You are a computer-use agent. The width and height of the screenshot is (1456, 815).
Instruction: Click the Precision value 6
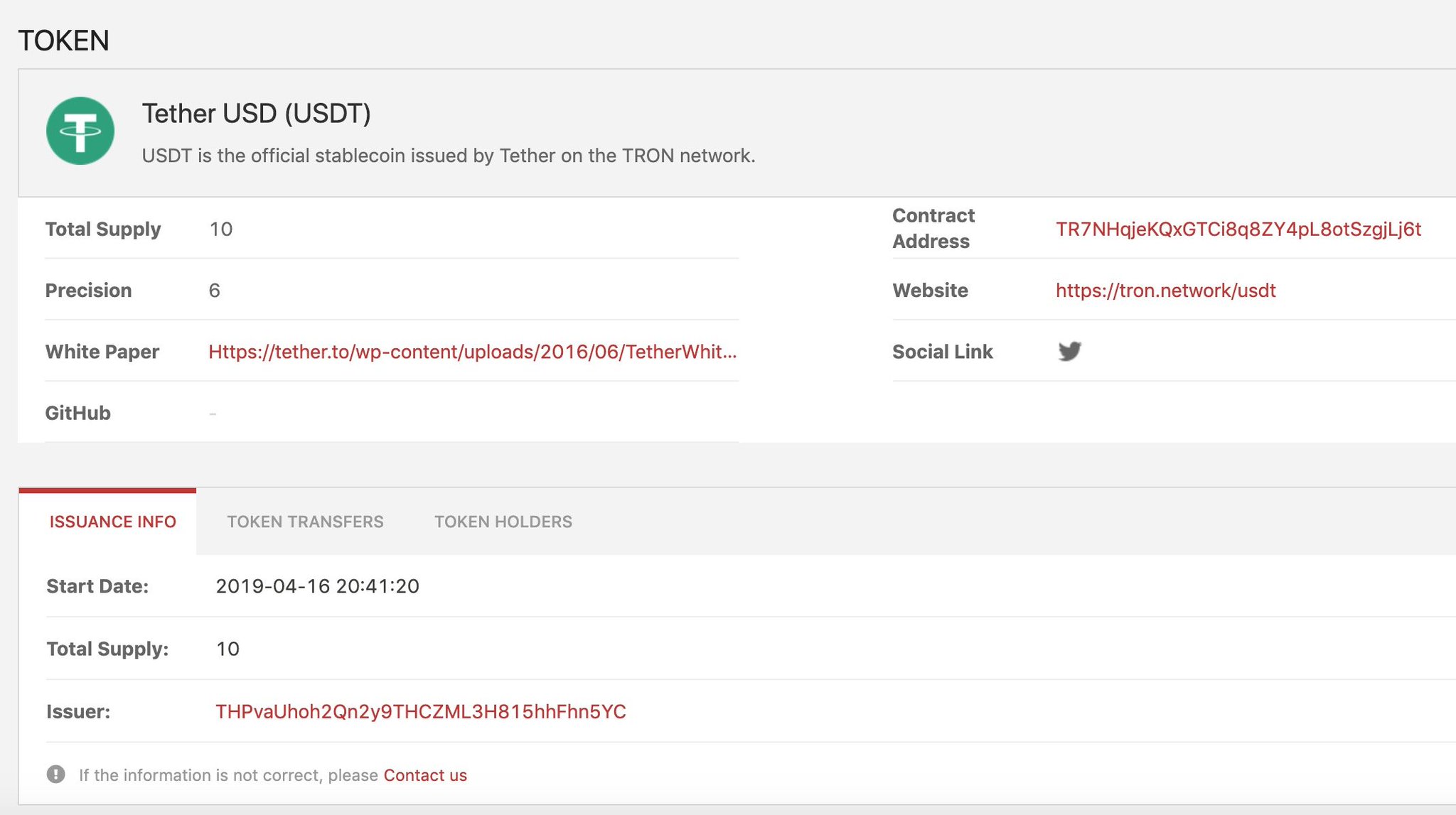214,290
